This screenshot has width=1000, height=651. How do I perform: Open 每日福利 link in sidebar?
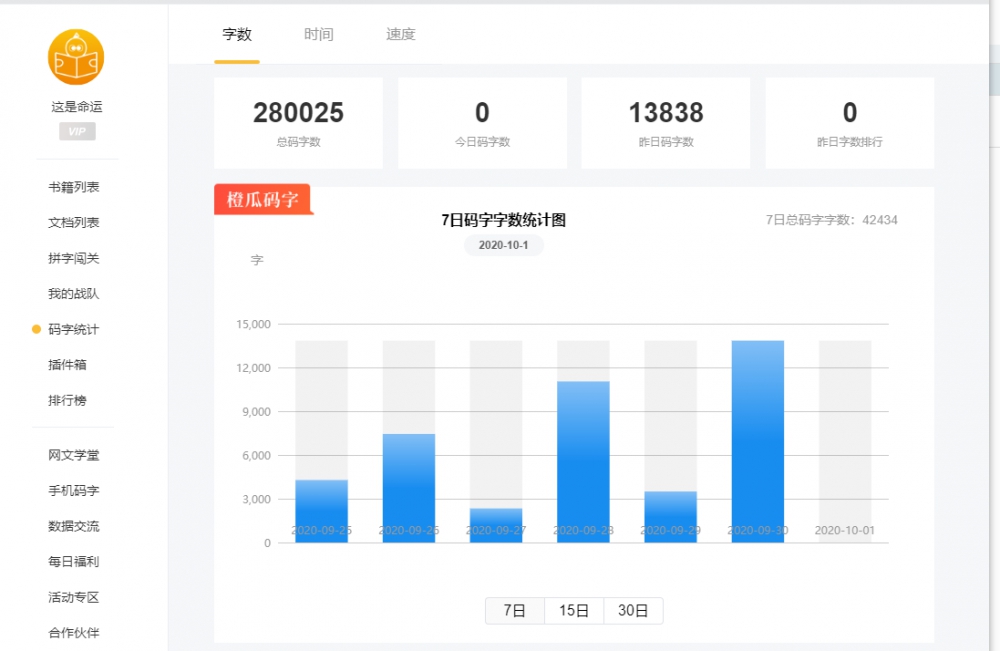tap(74, 562)
